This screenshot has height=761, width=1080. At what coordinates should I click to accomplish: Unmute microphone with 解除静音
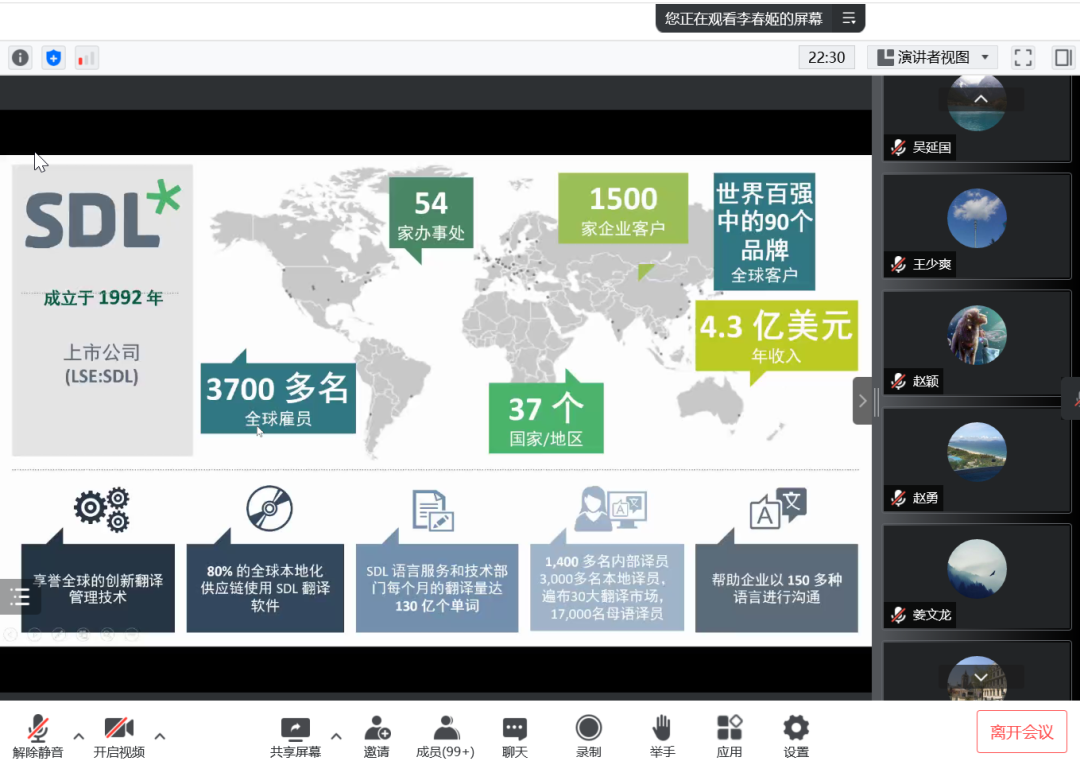point(38,736)
